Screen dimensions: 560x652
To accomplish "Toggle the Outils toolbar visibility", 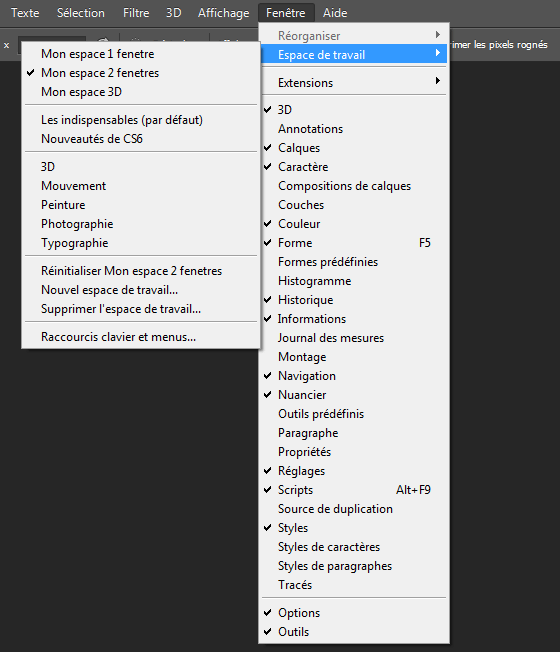I will coord(354,632).
